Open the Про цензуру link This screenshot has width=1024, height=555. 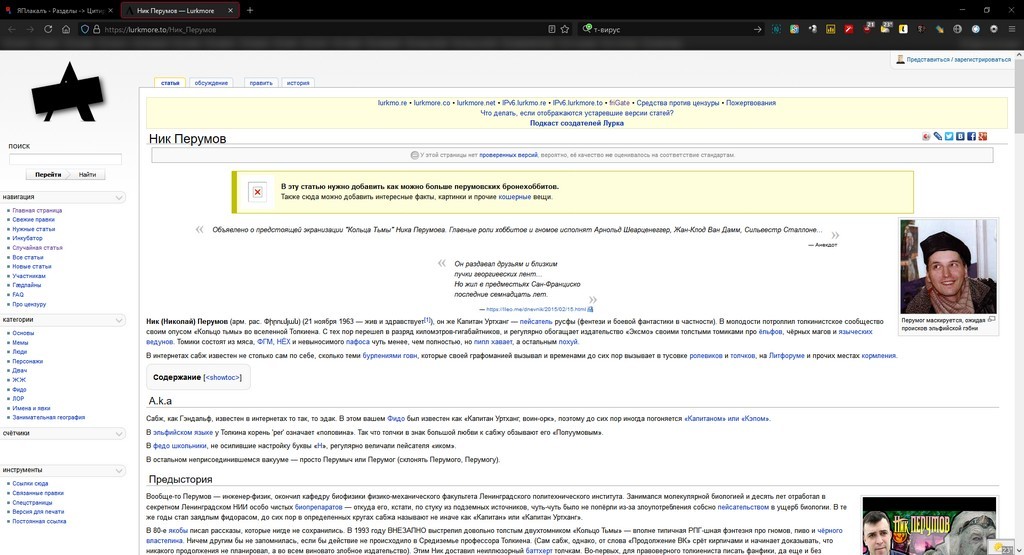29,304
